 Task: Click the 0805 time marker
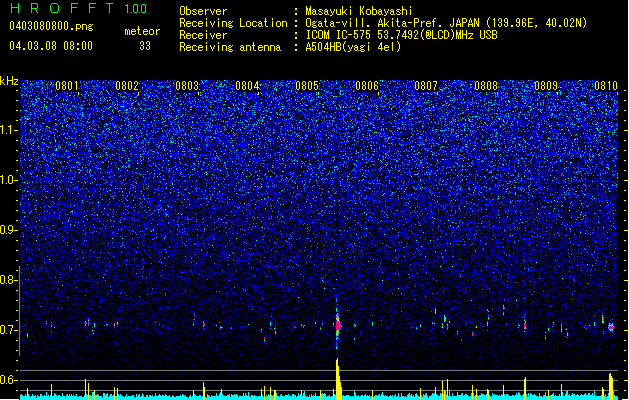click(x=307, y=86)
